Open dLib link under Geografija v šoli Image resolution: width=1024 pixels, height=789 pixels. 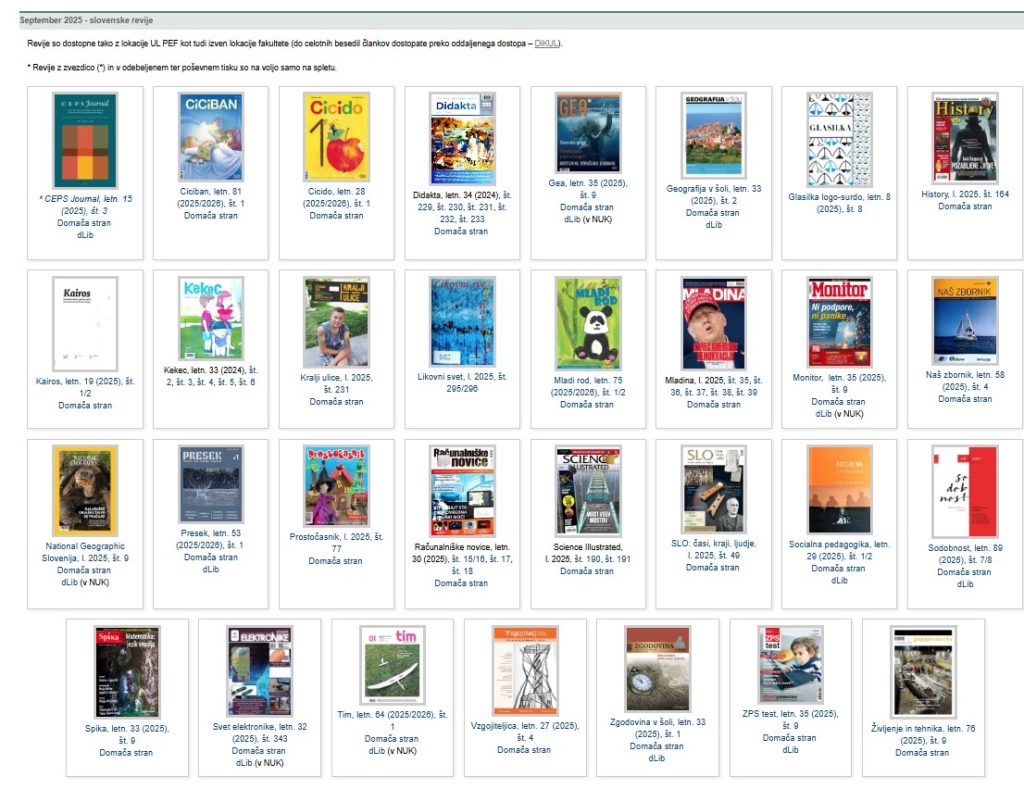pos(714,225)
